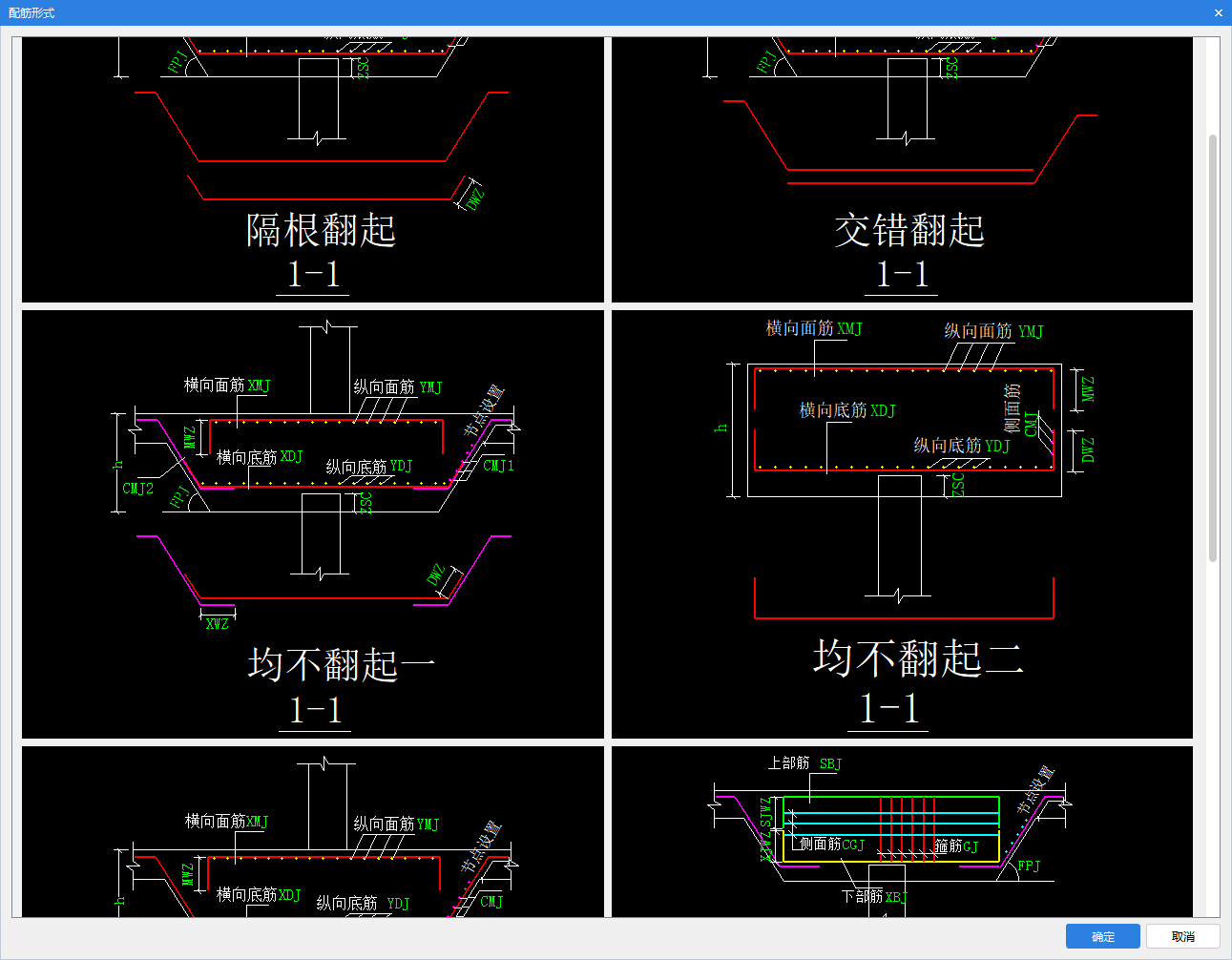Cancel with the 取消 button
1232x960 pixels.
tap(1183, 937)
